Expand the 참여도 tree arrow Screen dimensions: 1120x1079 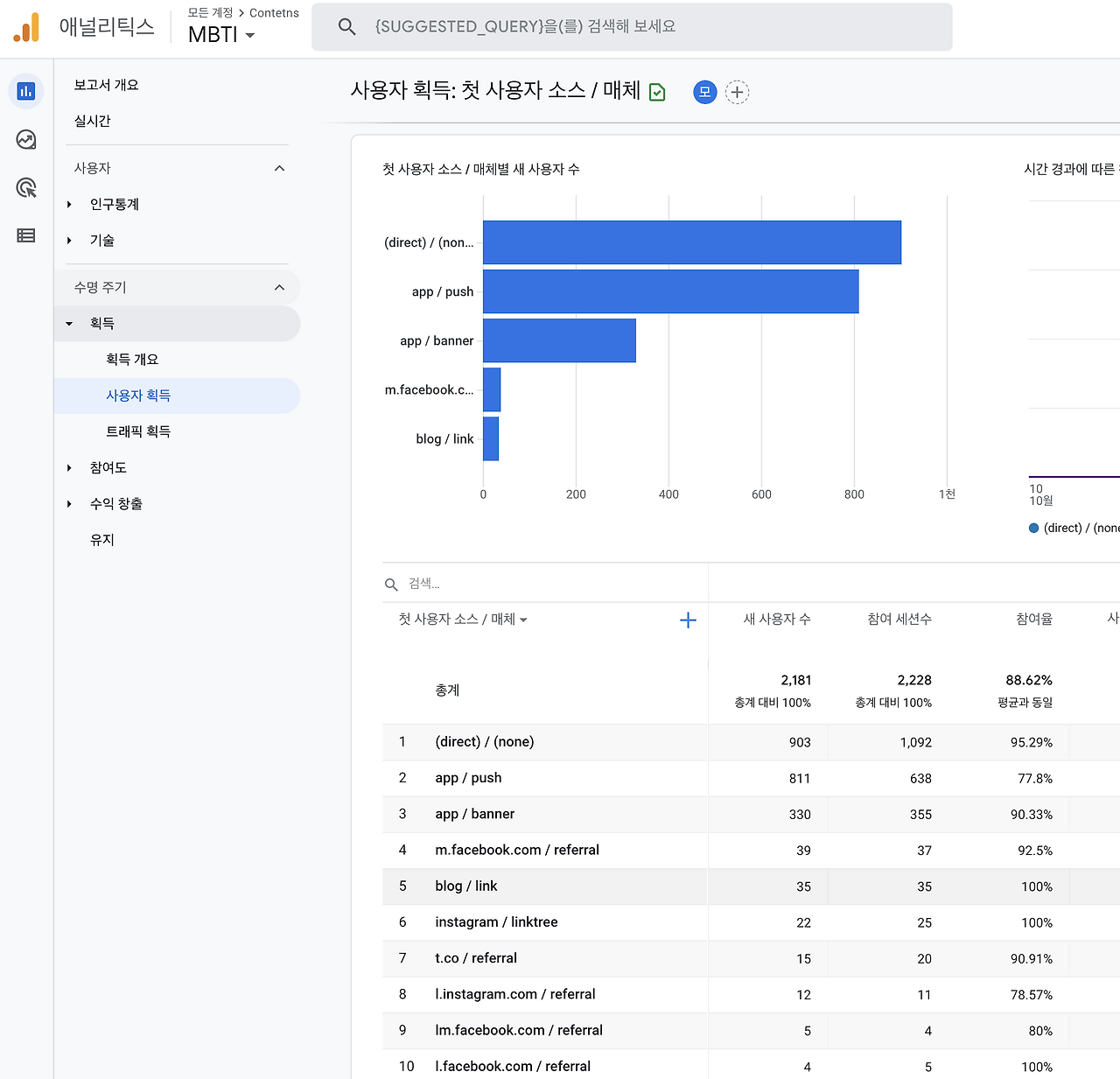[69, 468]
